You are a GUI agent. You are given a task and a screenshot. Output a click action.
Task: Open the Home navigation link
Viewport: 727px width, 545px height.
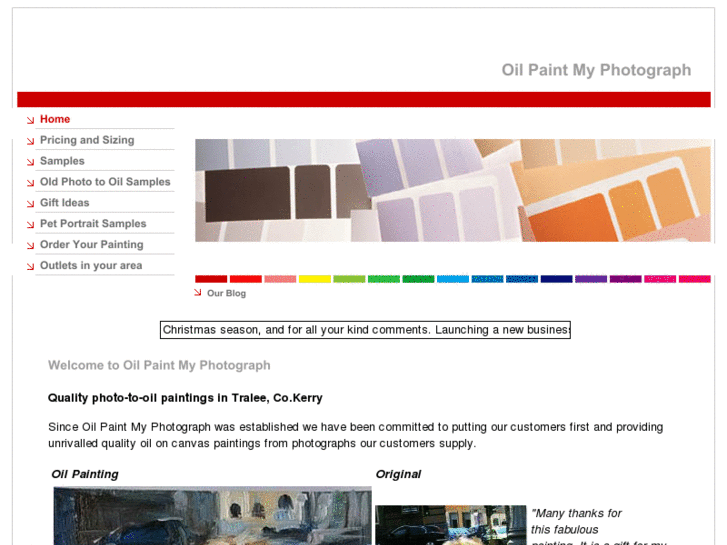pyautogui.click(x=55, y=119)
